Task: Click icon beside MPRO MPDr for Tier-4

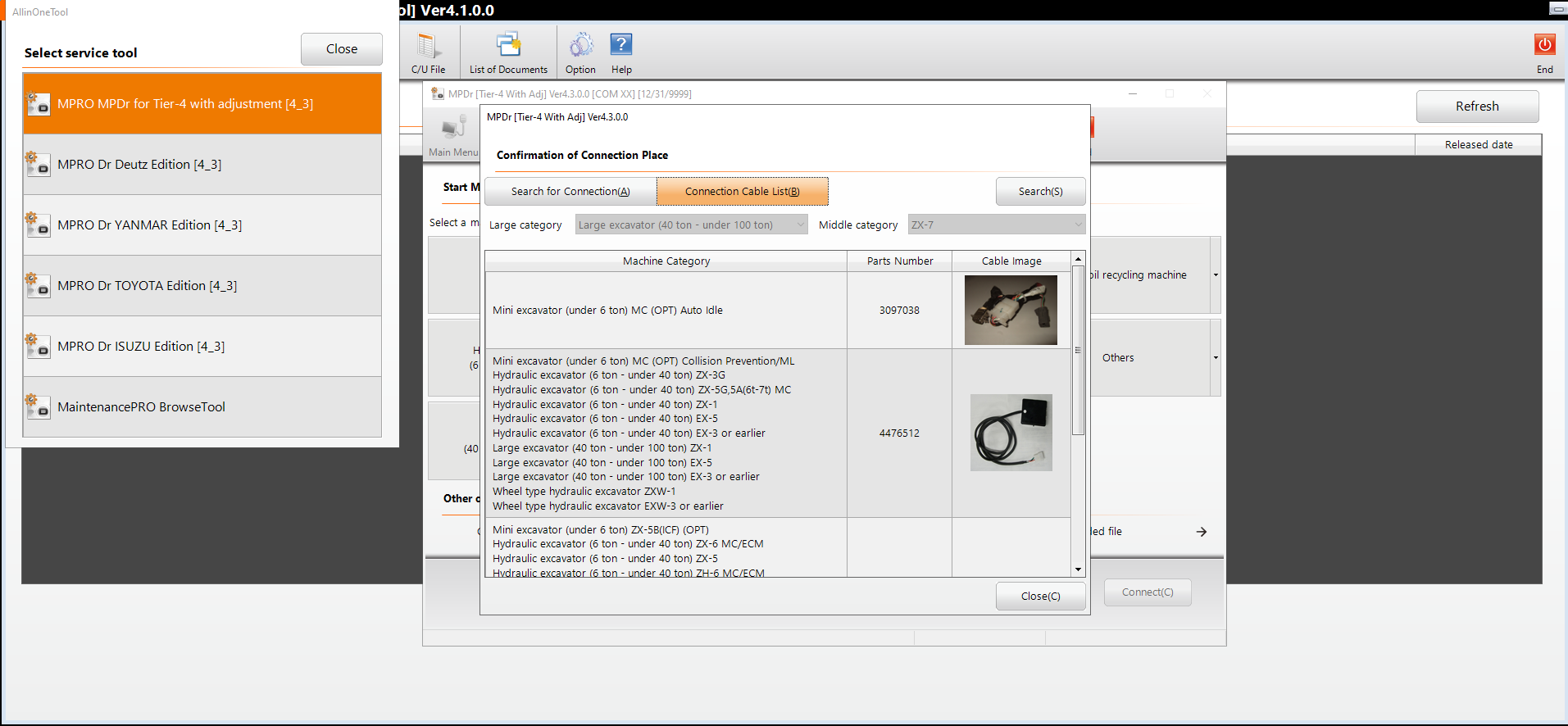Action: click(x=39, y=104)
